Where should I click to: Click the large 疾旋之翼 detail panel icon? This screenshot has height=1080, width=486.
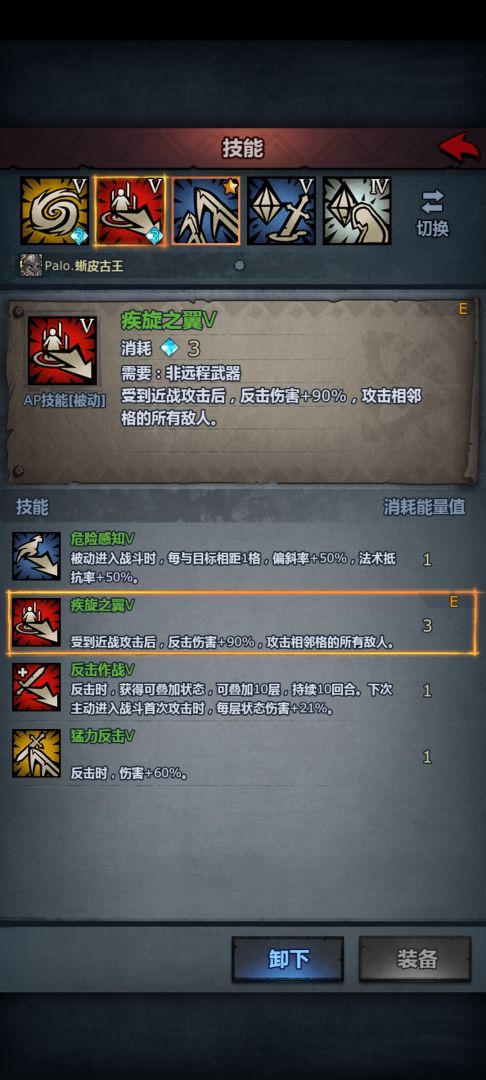click(62, 351)
